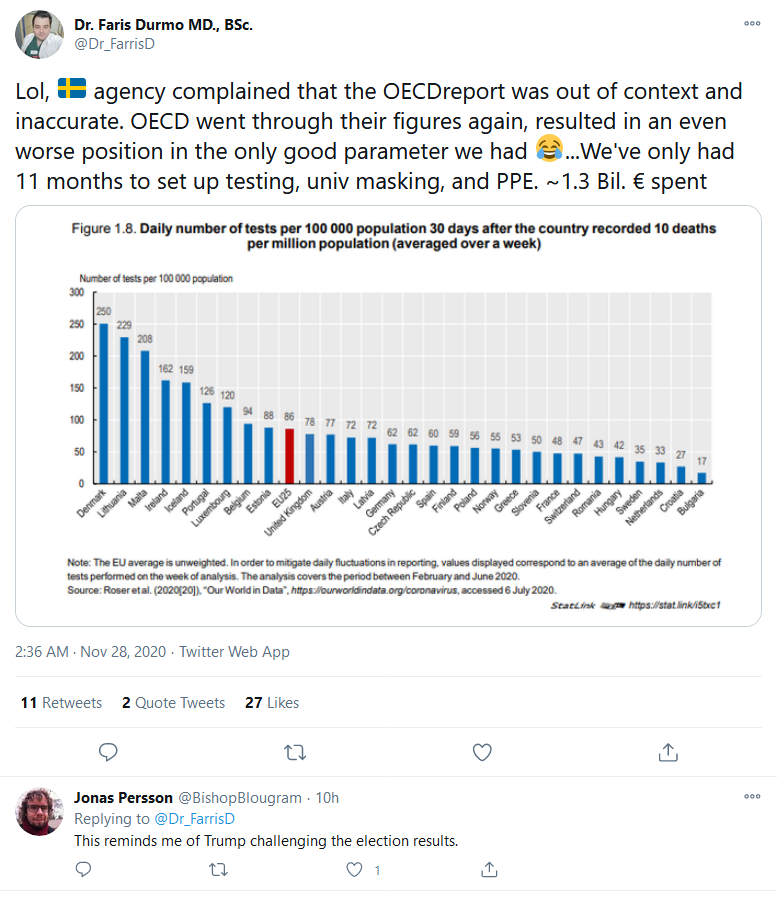View the 27 Likes list
Screen dimensions: 777x910
pyautogui.click(x=272, y=703)
